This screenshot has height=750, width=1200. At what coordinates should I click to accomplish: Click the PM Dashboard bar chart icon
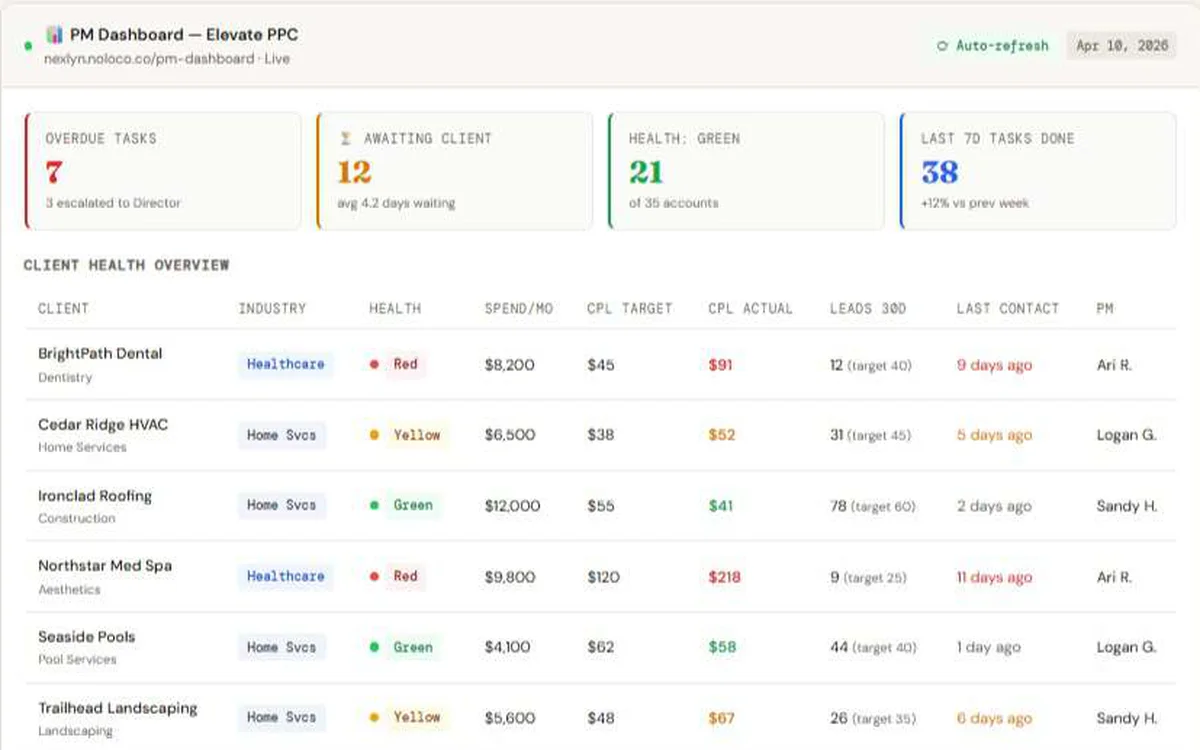tap(54, 35)
